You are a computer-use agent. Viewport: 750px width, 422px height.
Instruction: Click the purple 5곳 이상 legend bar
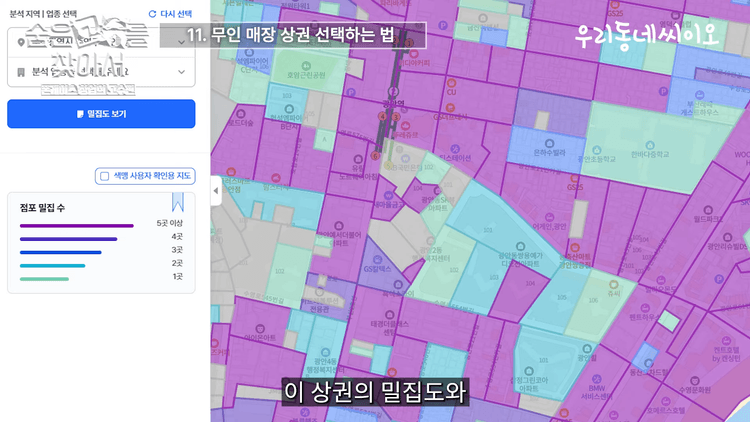(76, 226)
